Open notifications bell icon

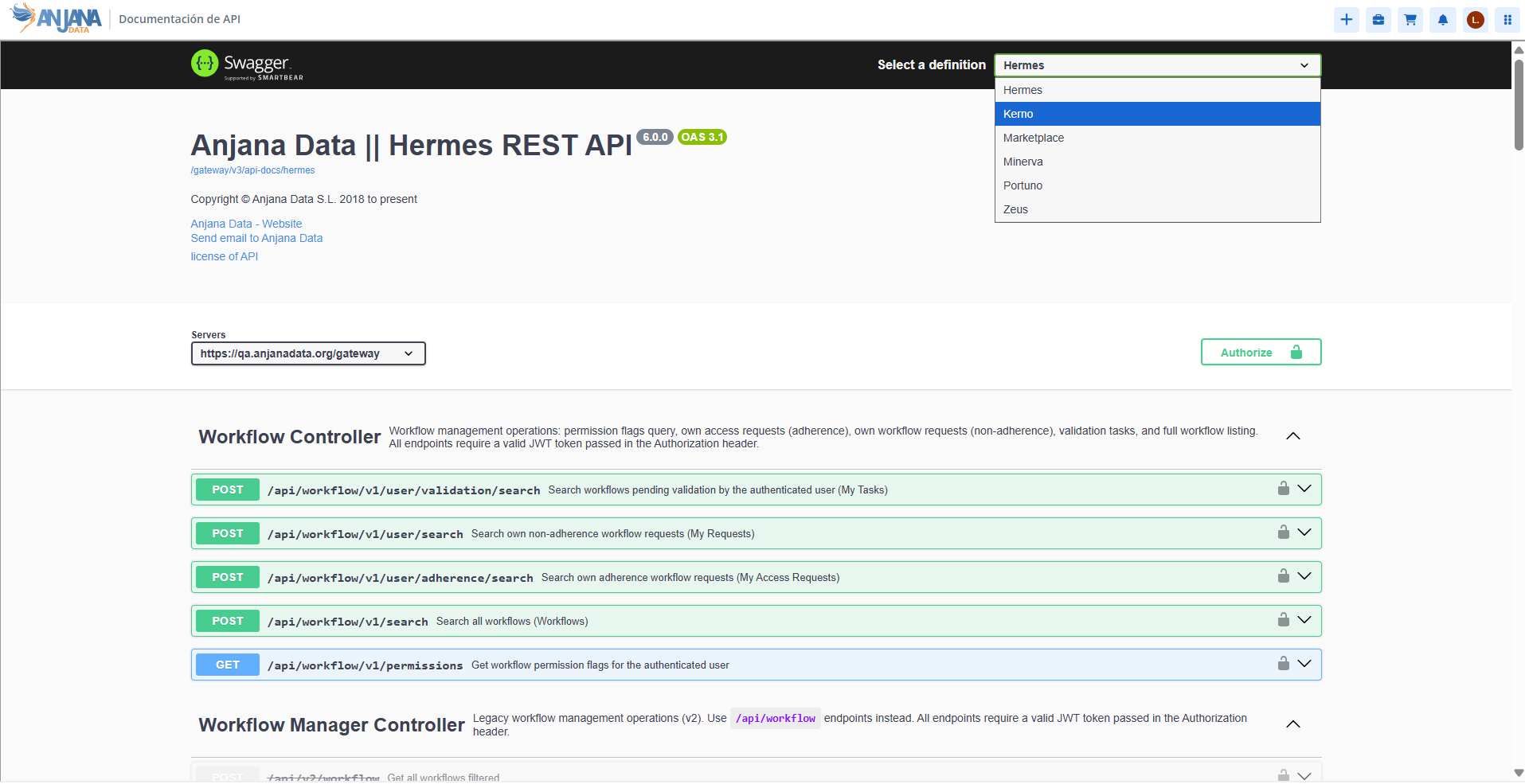pyautogui.click(x=1443, y=20)
